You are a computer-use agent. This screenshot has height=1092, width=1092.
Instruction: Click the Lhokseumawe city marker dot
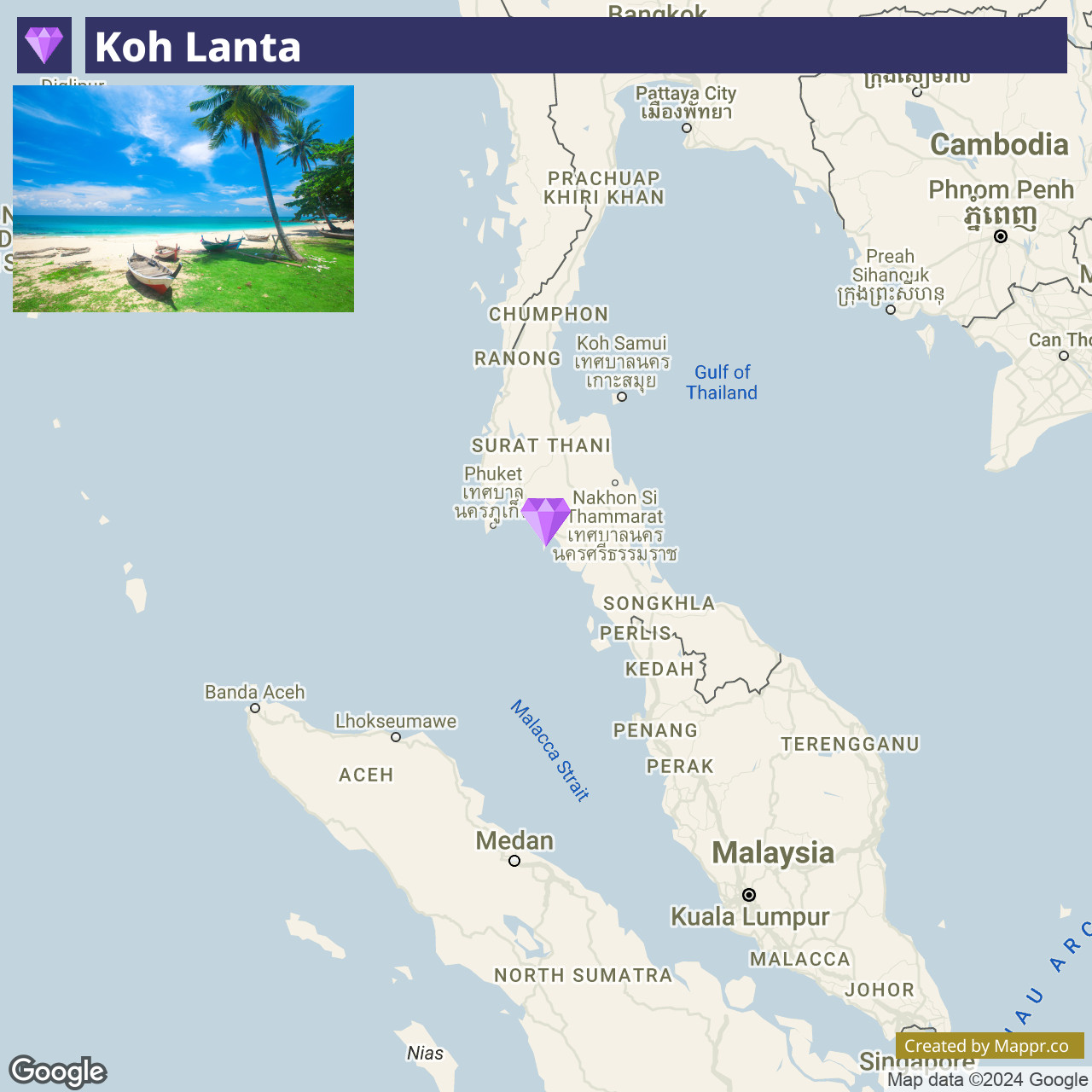(x=396, y=737)
